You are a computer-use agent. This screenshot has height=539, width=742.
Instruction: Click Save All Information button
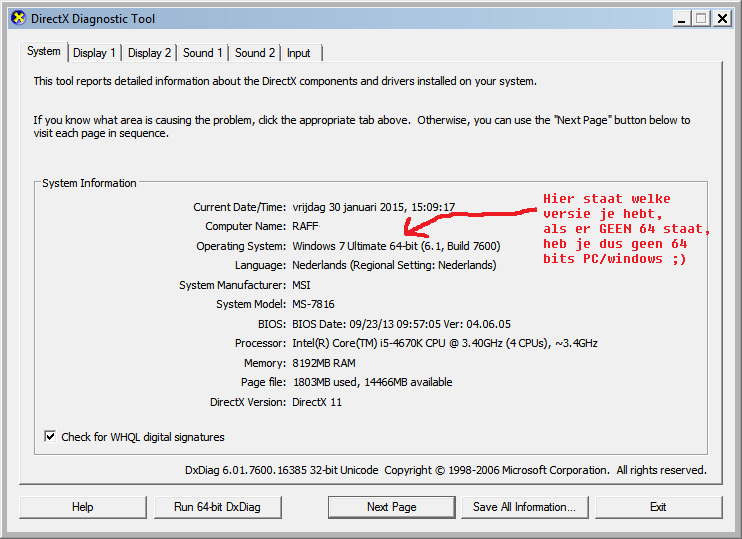click(524, 507)
